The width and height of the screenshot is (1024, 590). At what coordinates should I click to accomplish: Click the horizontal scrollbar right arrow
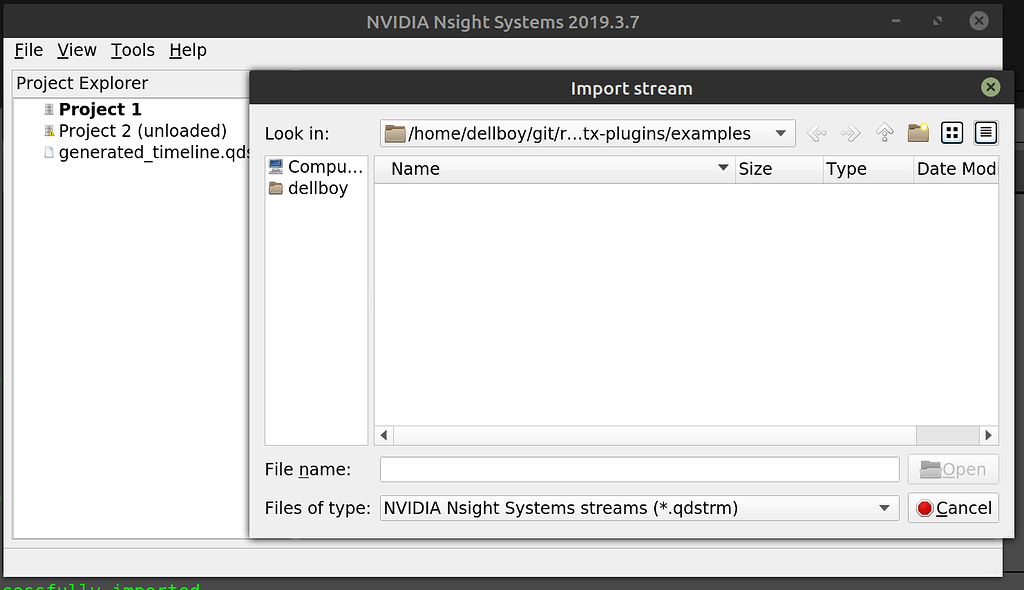point(988,435)
